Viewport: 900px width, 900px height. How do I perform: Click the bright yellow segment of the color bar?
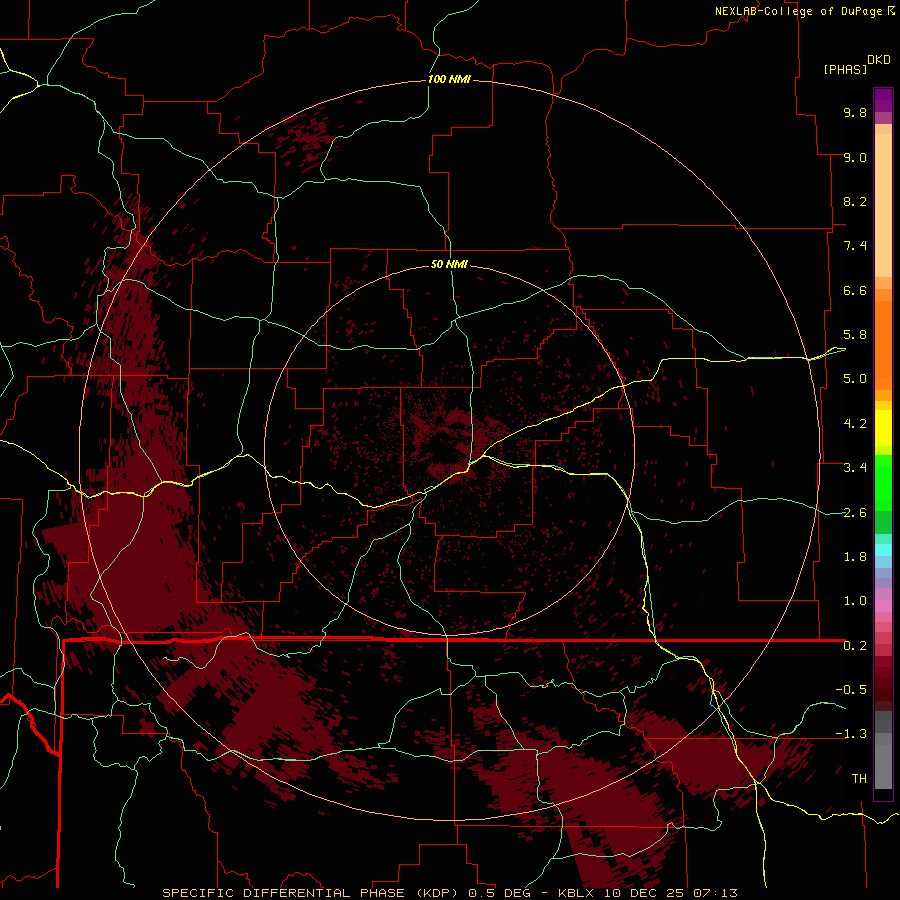[883, 428]
